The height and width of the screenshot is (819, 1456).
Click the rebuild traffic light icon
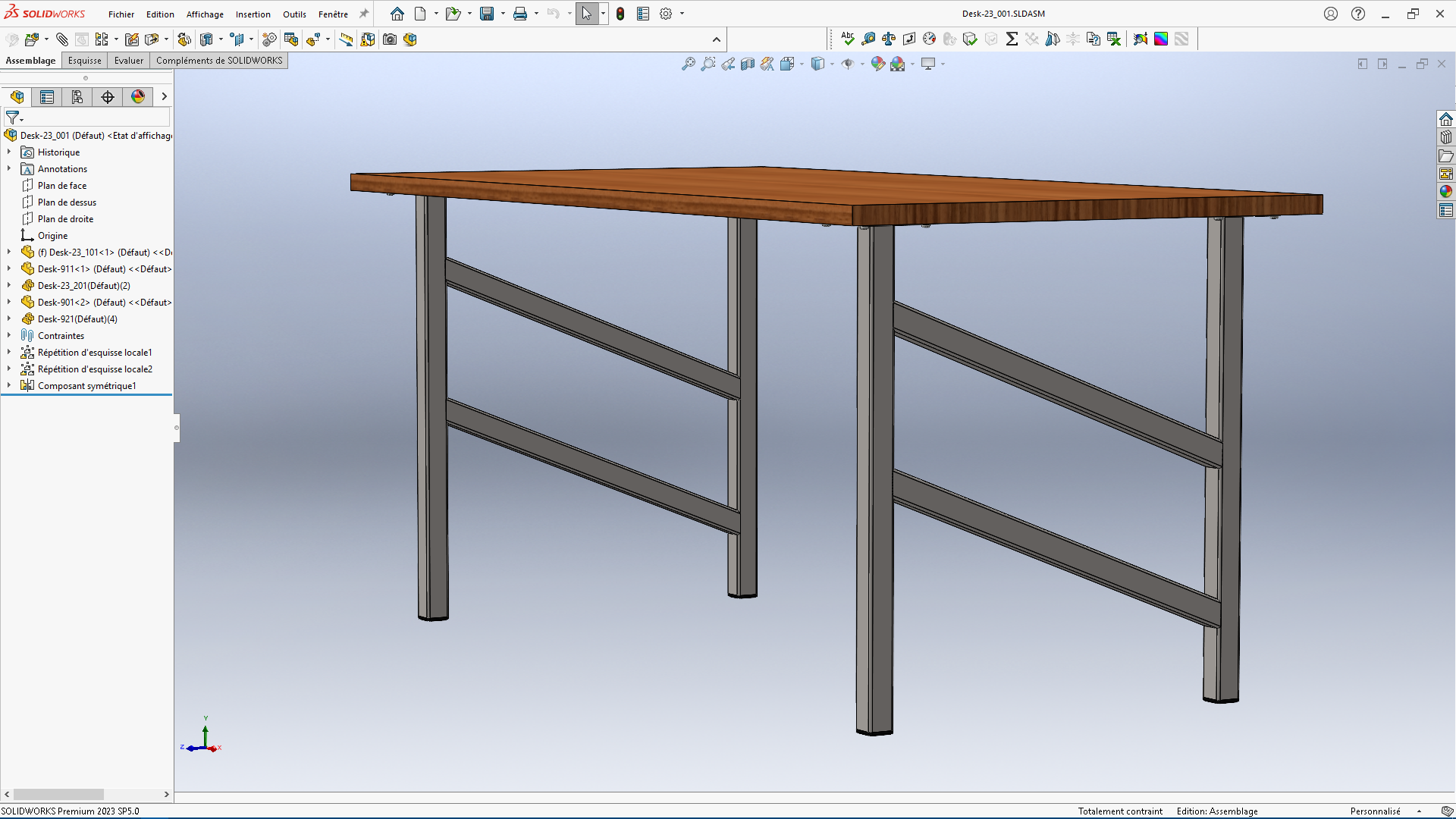pos(620,14)
